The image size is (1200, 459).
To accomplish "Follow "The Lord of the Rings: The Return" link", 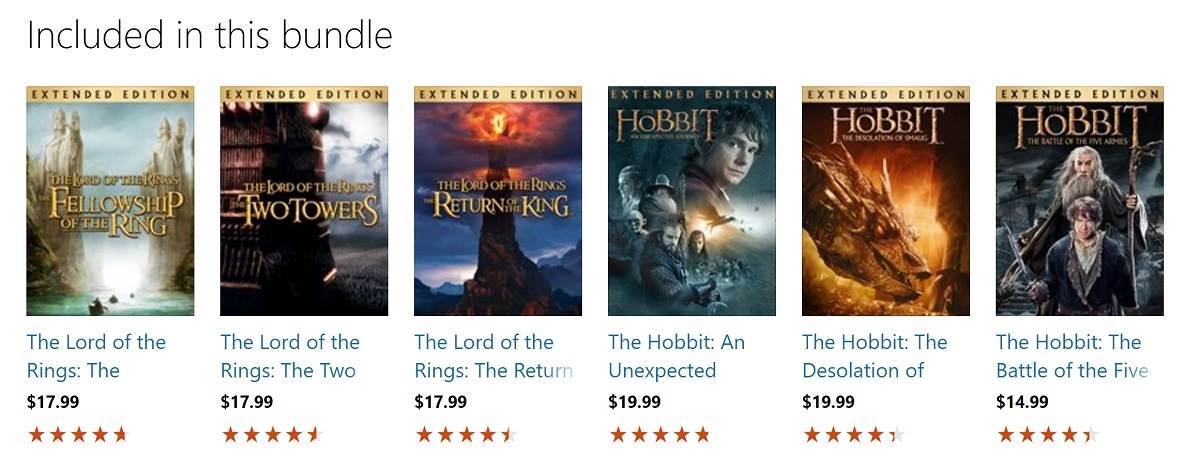I will (x=494, y=356).
